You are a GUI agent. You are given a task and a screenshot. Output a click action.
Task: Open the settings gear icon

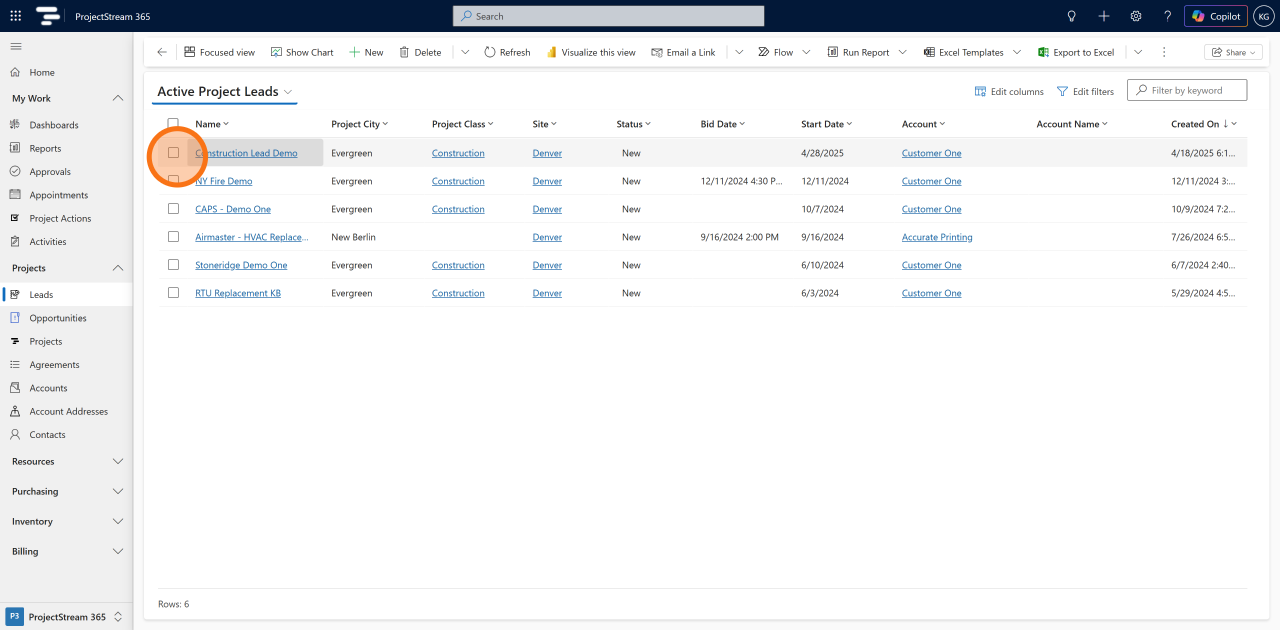point(1136,16)
